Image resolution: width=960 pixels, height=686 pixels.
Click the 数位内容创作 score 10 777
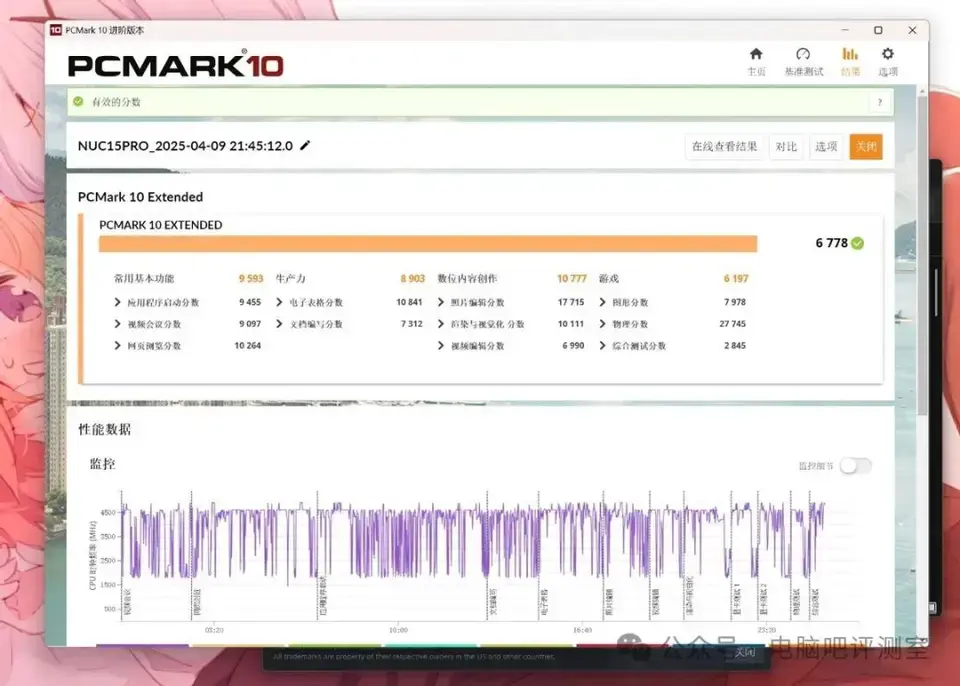point(572,279)
